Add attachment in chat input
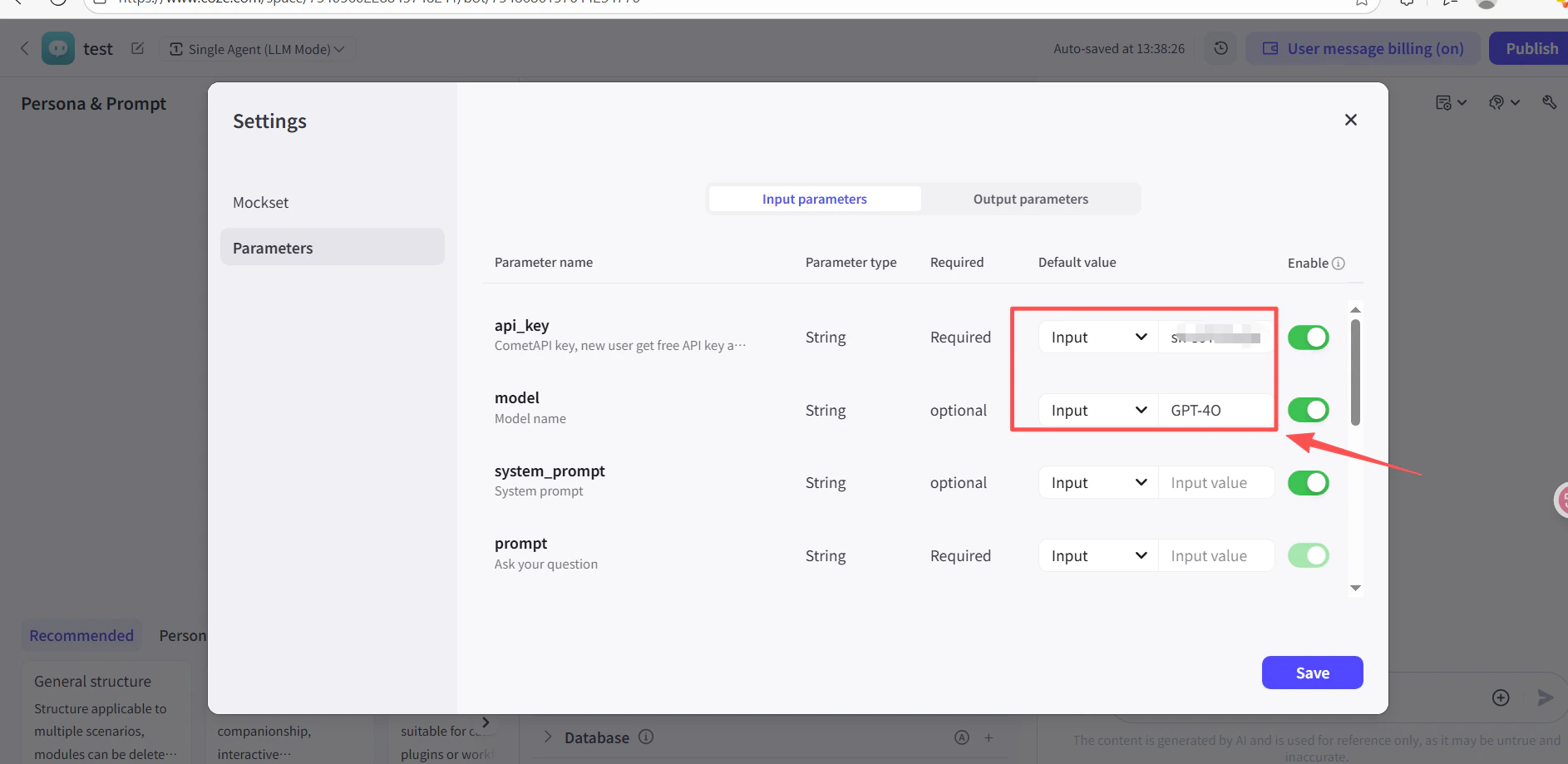 click(1501, 697)
